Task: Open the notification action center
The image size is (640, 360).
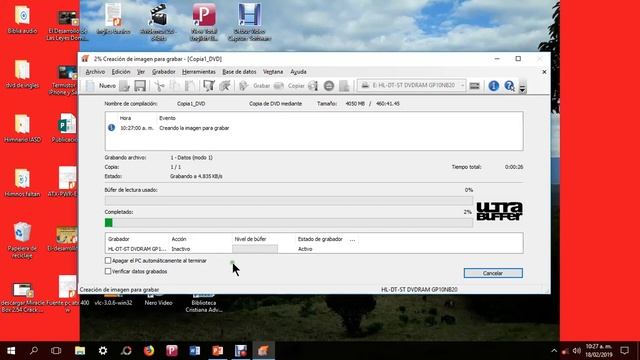Action: coord(624,351)
